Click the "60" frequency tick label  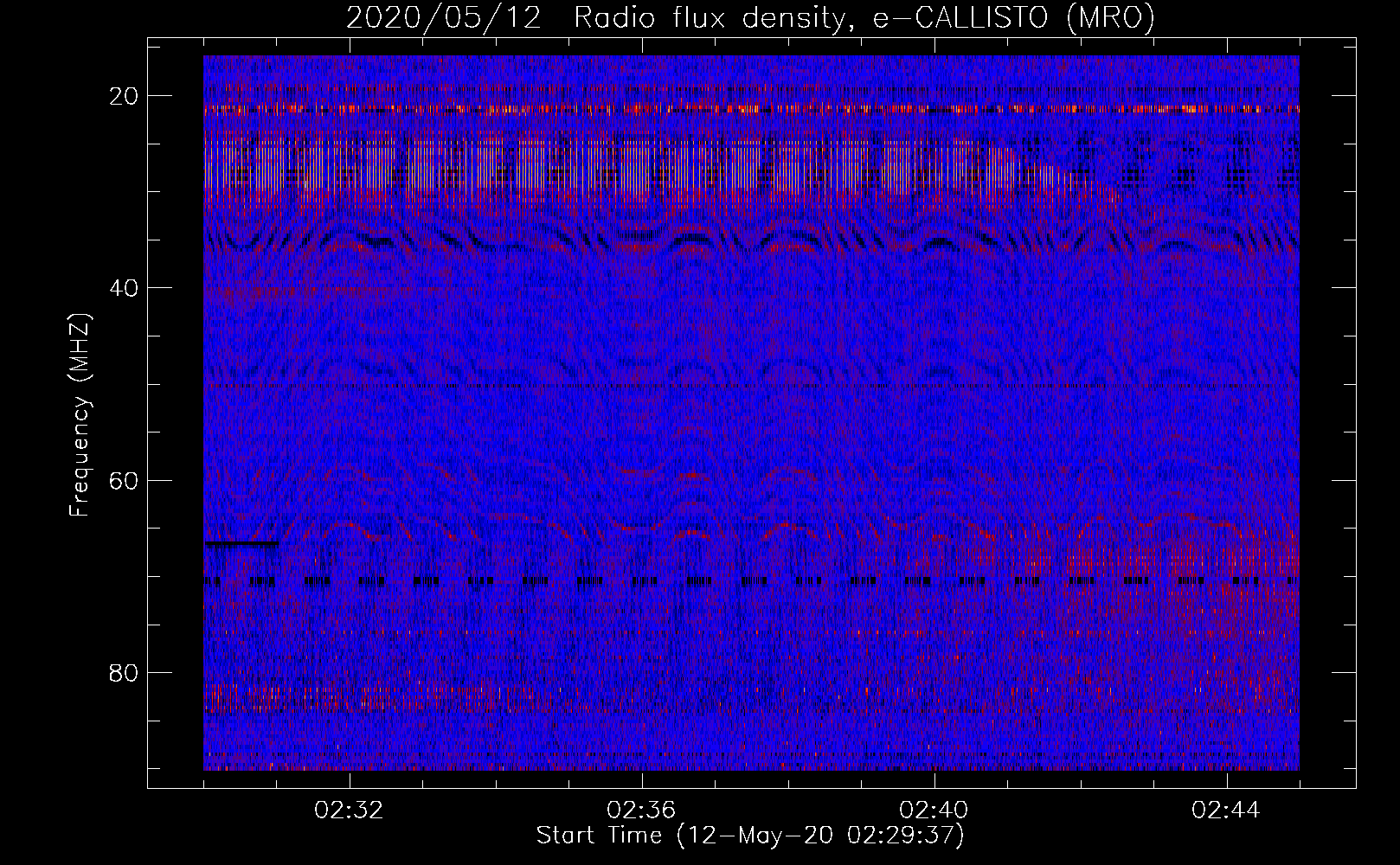point(125,480)
